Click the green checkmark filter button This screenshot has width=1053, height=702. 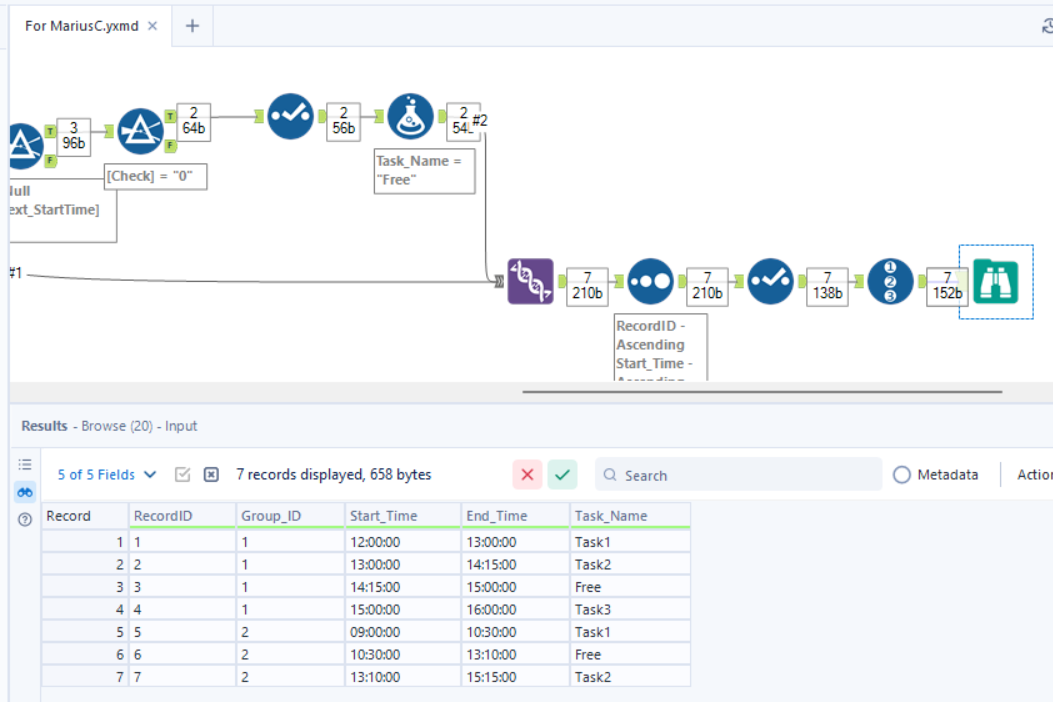(566, 474)
